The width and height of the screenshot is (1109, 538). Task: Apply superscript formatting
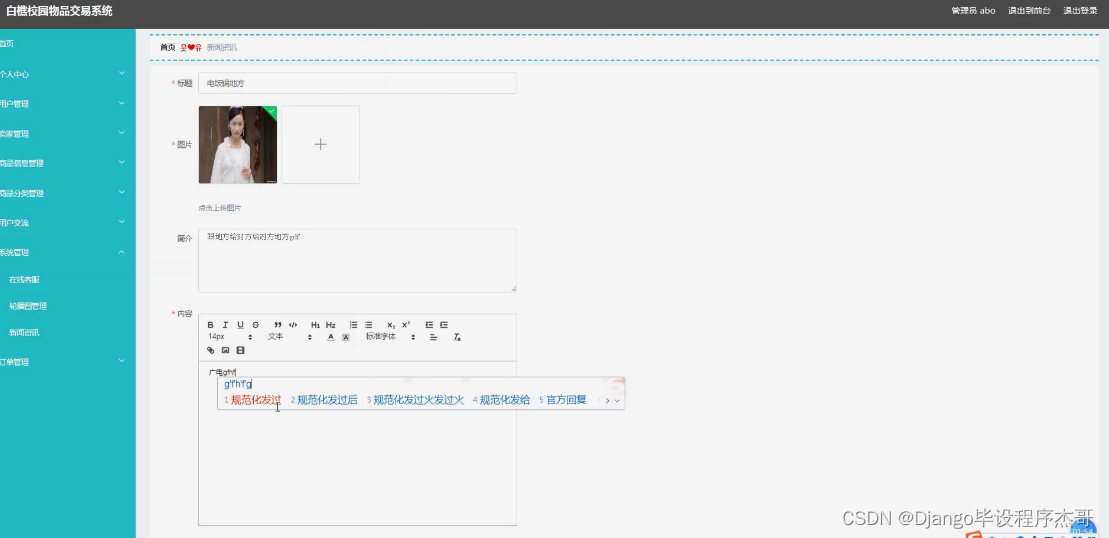point(406,325)
